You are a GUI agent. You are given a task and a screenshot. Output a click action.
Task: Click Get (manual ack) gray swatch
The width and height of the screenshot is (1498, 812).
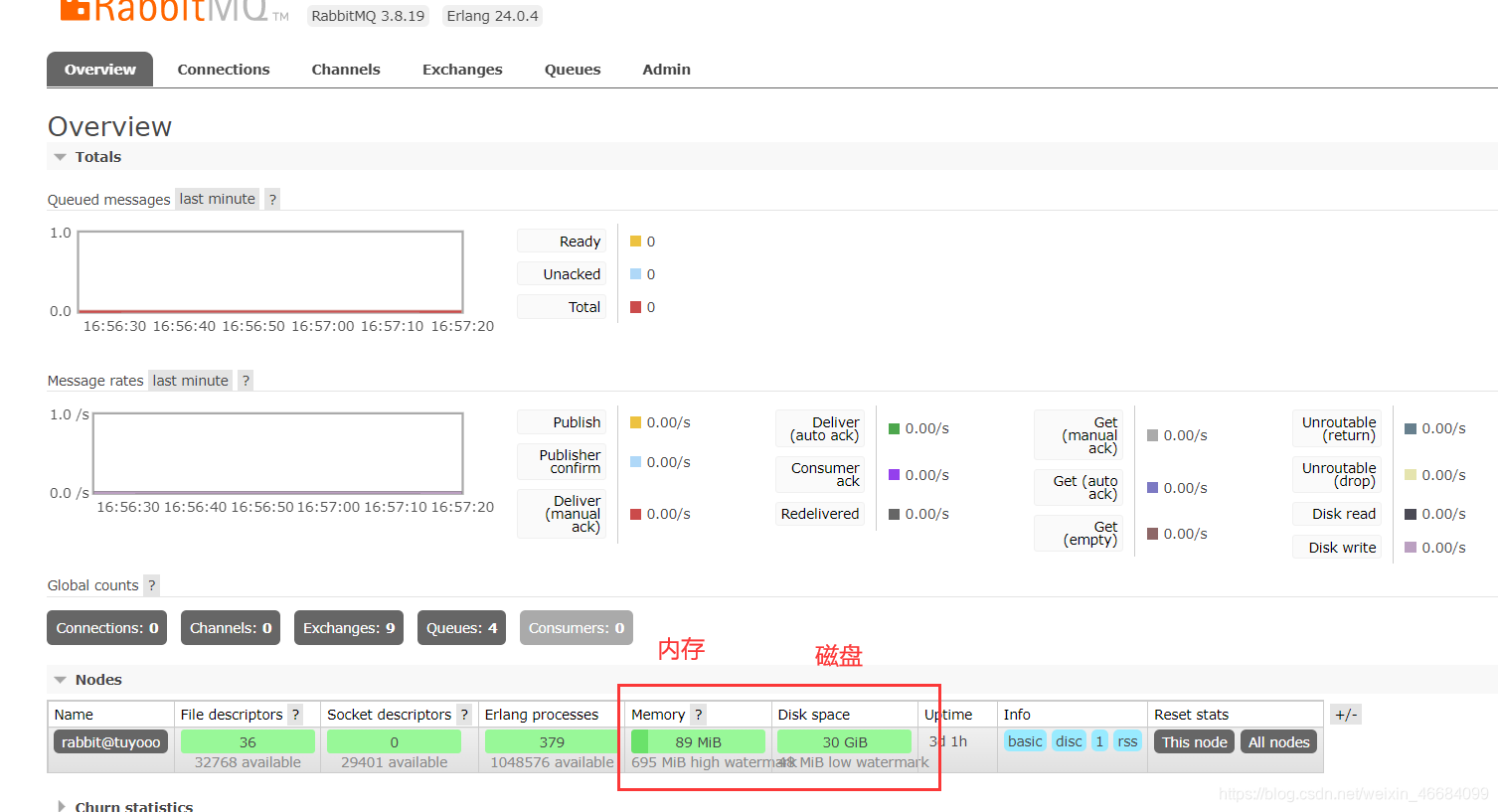click(x=1153, y=435)
